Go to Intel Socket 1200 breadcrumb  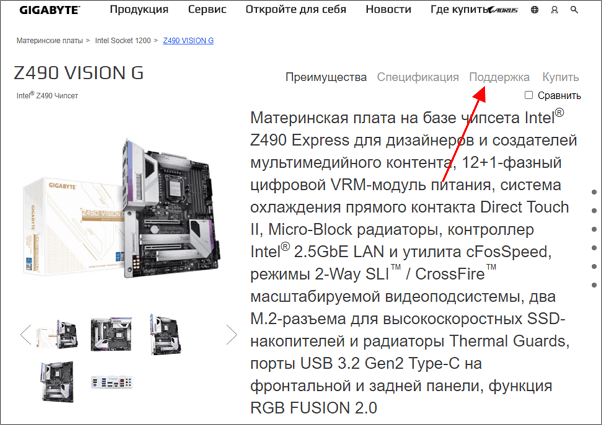pos(123,40)
